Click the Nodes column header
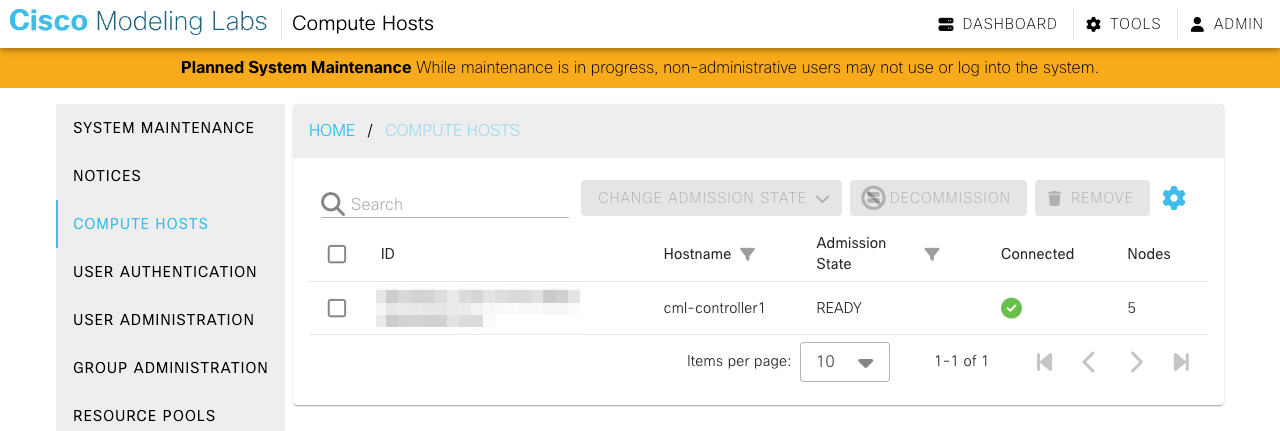Screen dimensions: 1280x431 (1149, 254)
